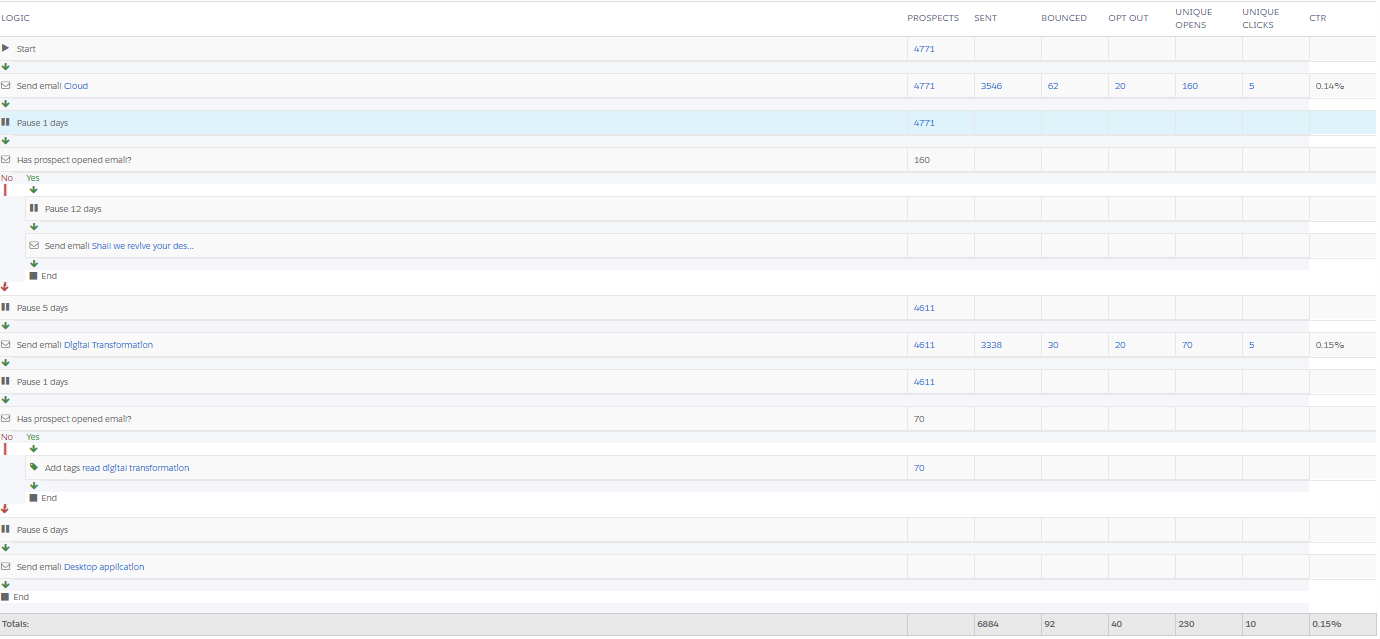Image resolution: width=1380 pixels, height=639 pixels.
Task: Open the Digital Transformation email link
Action: (108, 345)
